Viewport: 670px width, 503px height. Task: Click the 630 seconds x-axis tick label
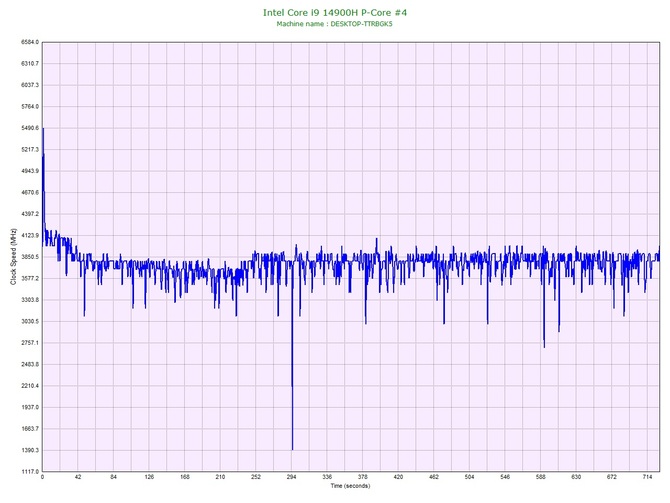576,477
